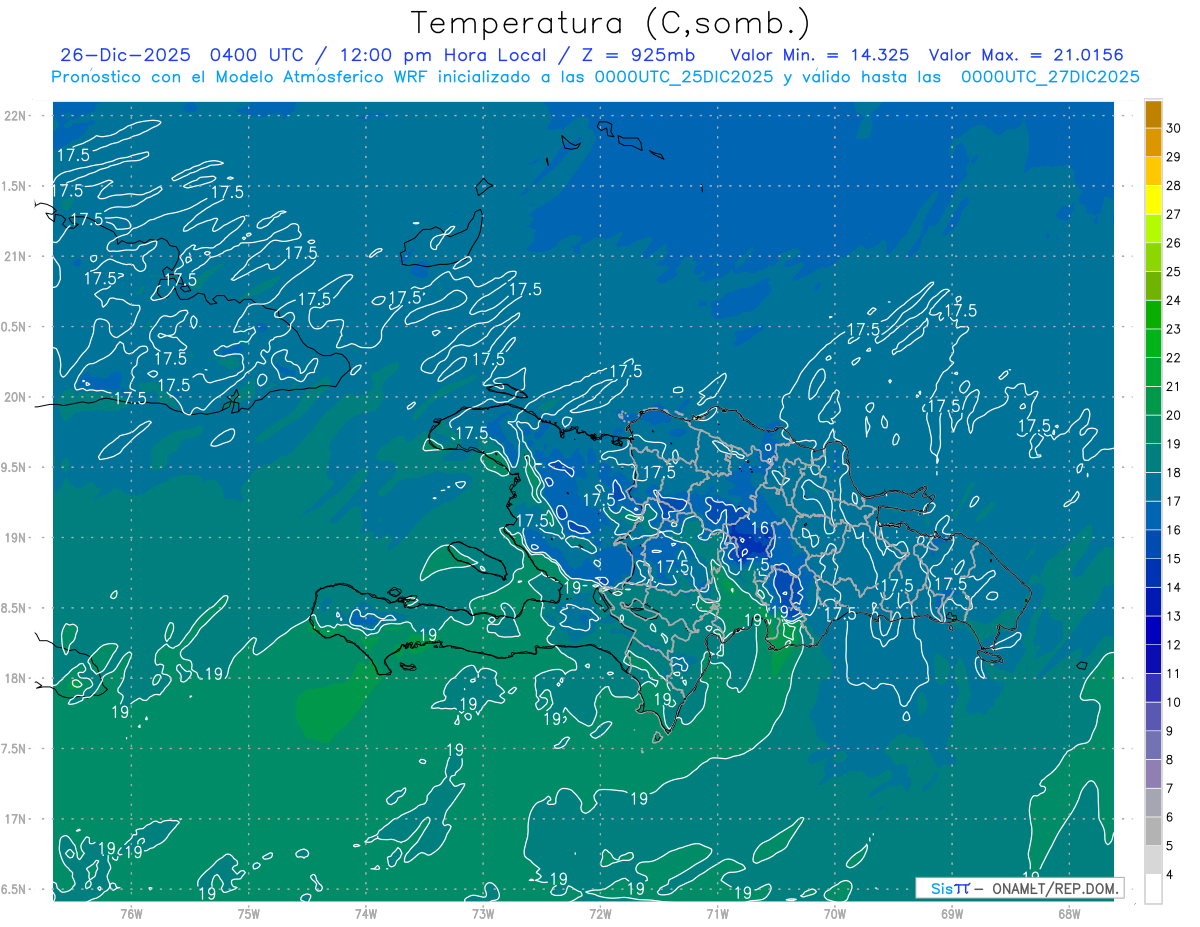Click the "16" contour label on the map
Viewport: 1200px width, 927px height.
click(x=759, y=528)
